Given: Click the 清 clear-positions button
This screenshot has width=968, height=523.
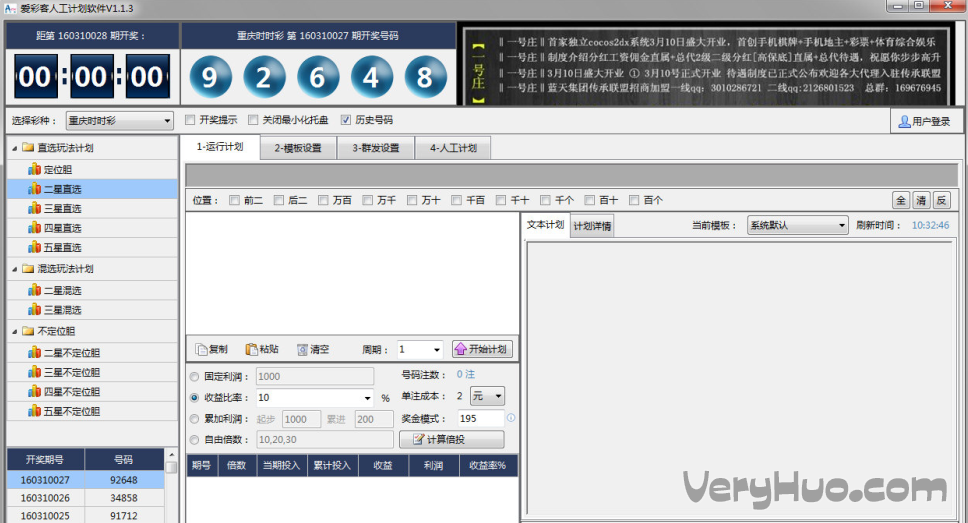Looking at the screenshot, I should [921, 200].
